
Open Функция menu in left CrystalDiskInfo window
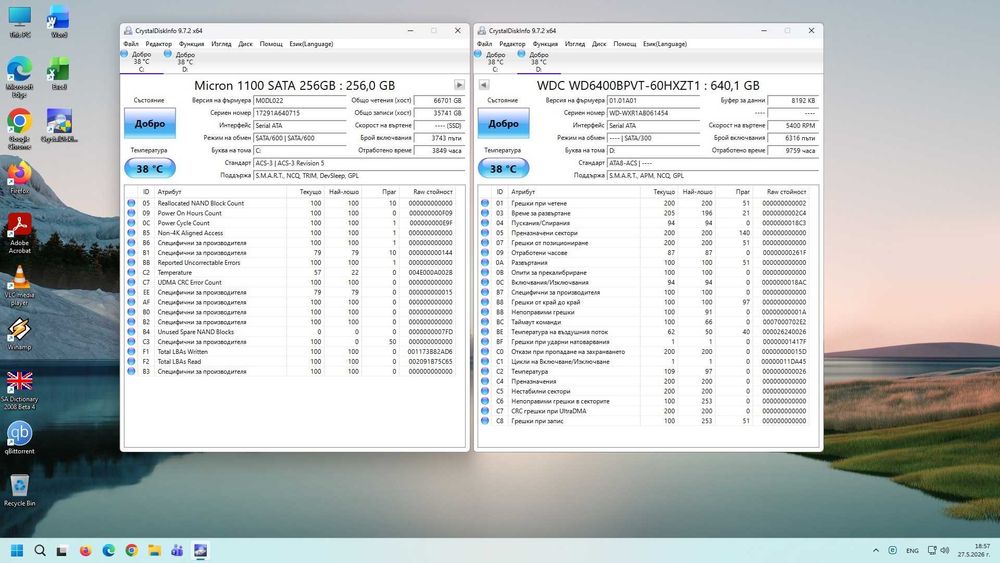191,44
